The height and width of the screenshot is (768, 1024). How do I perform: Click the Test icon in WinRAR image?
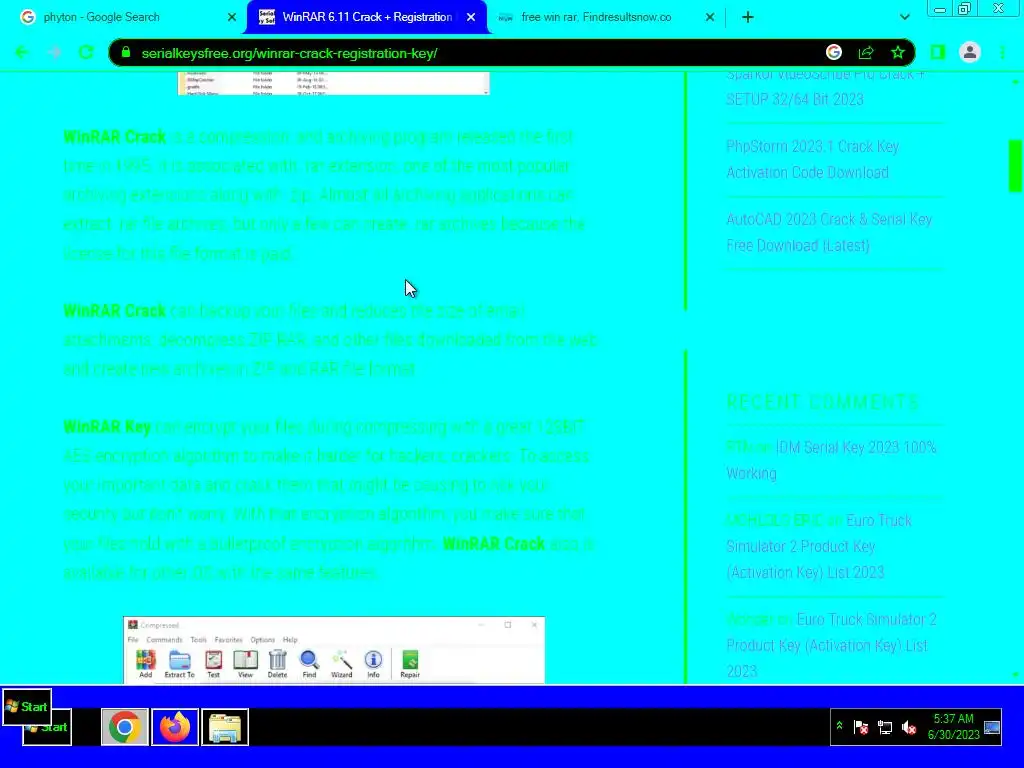click(214, 664)
